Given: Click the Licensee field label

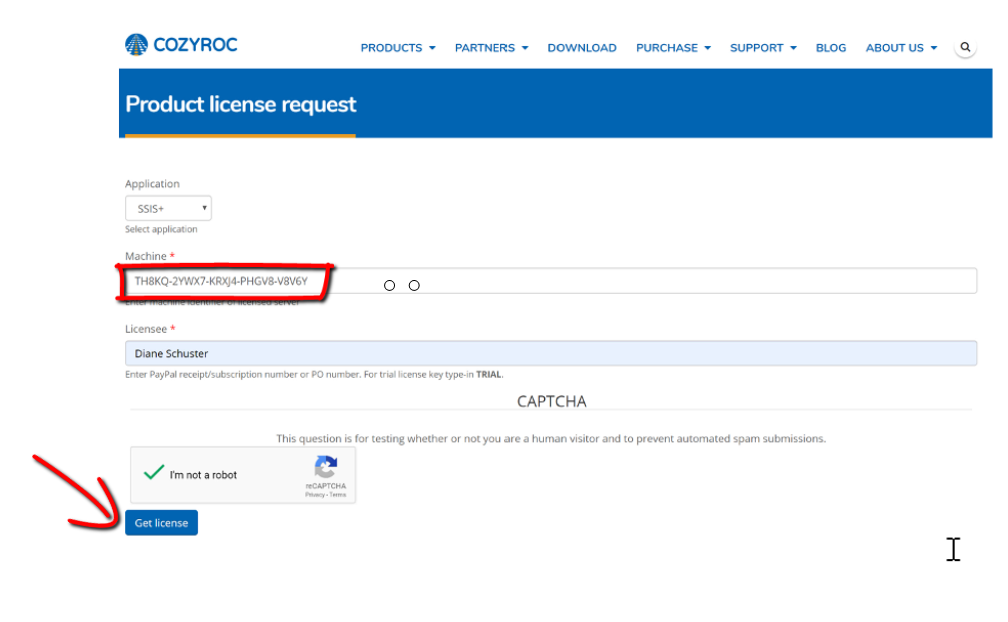Looking at the screenshot, I should point(146,329).
